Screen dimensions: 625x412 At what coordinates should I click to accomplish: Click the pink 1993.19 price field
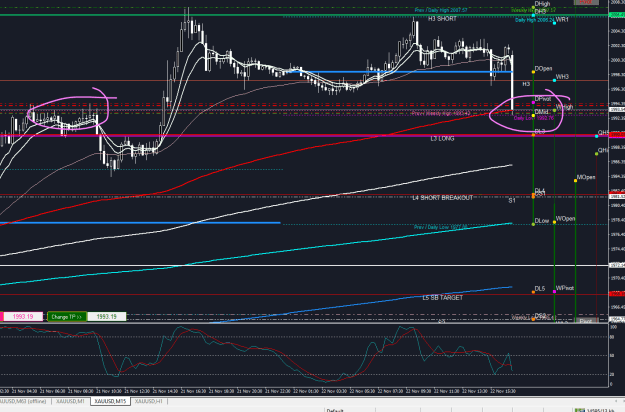coord(23,317)
